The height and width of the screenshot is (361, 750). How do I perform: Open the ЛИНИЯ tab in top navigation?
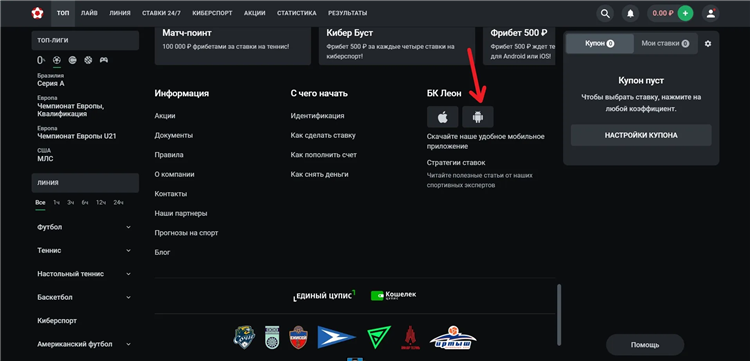point(120,13)
